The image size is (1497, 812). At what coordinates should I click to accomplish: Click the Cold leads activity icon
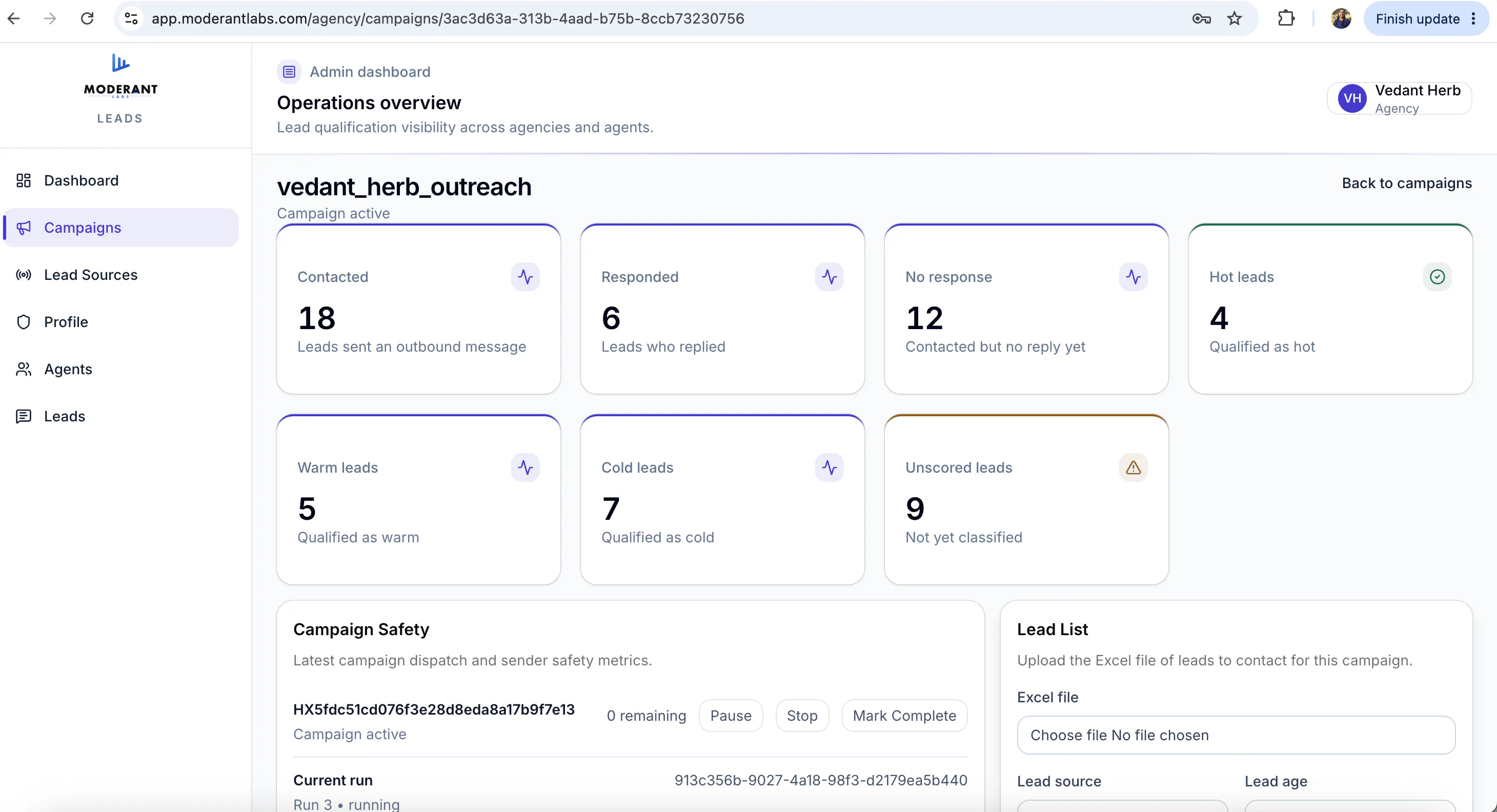pyautogui.click(x=830, y=468)
